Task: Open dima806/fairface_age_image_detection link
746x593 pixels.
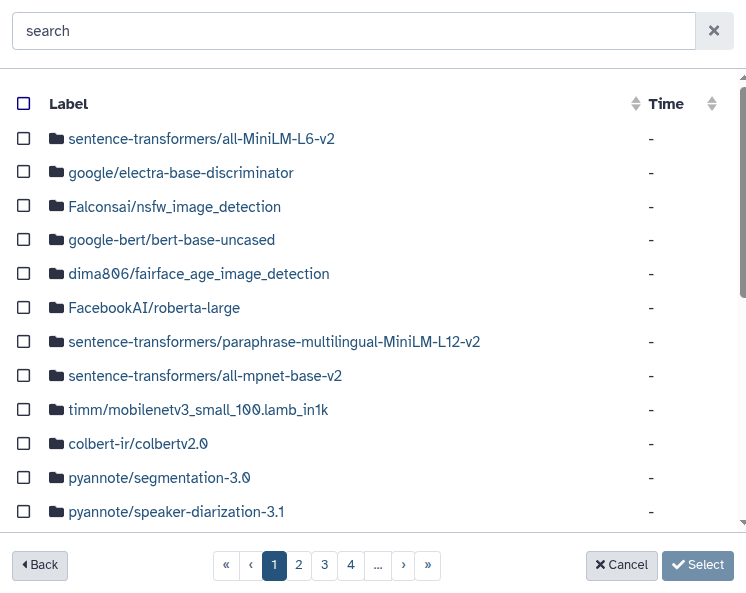Action: [x=199, y=274]
